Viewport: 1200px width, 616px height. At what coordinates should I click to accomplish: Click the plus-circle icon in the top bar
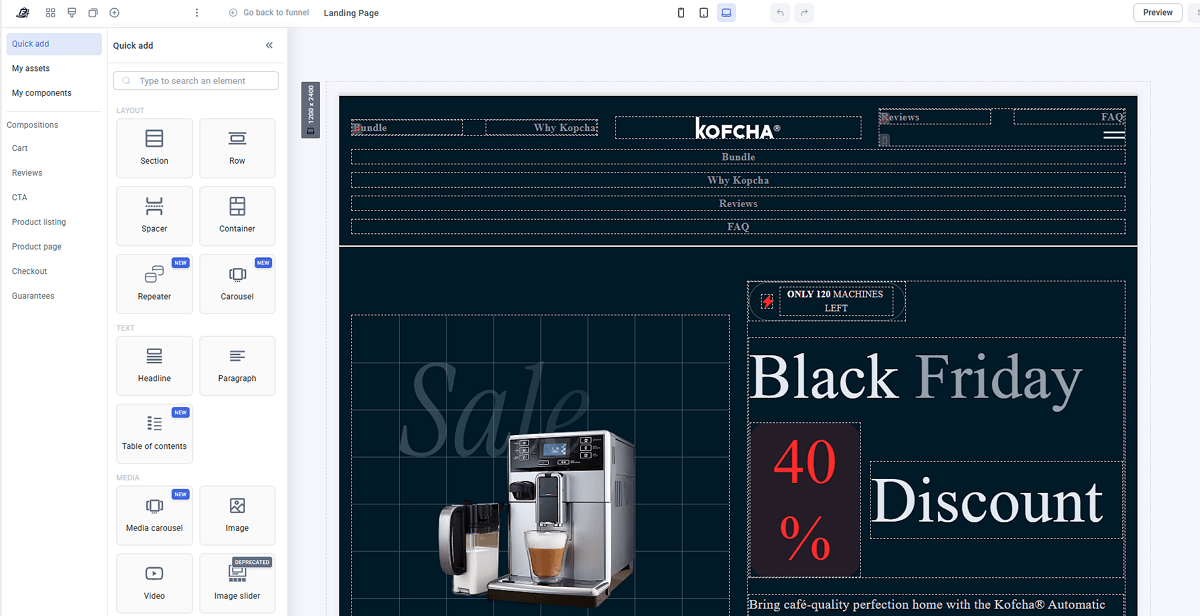point(114,13)
